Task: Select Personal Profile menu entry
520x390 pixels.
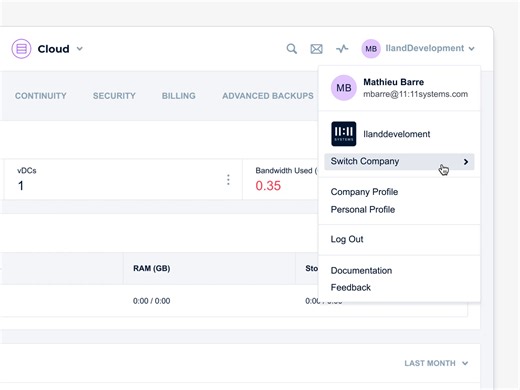Action: [x=363, y=210]
